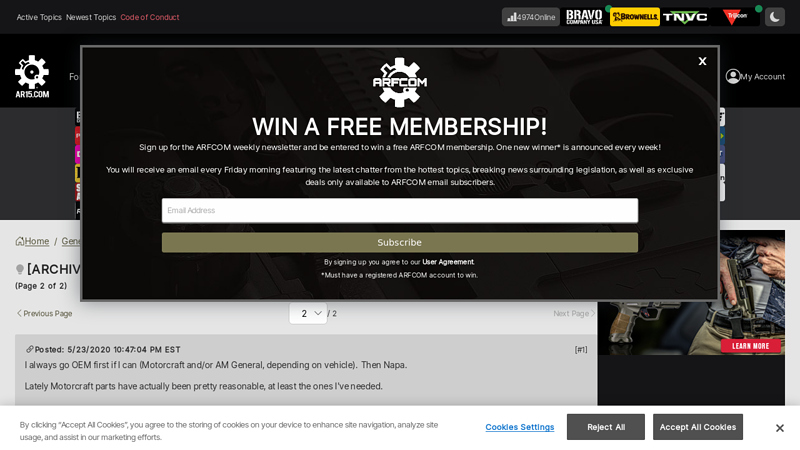Copy the post permalink chain icon

click(30, 349)
